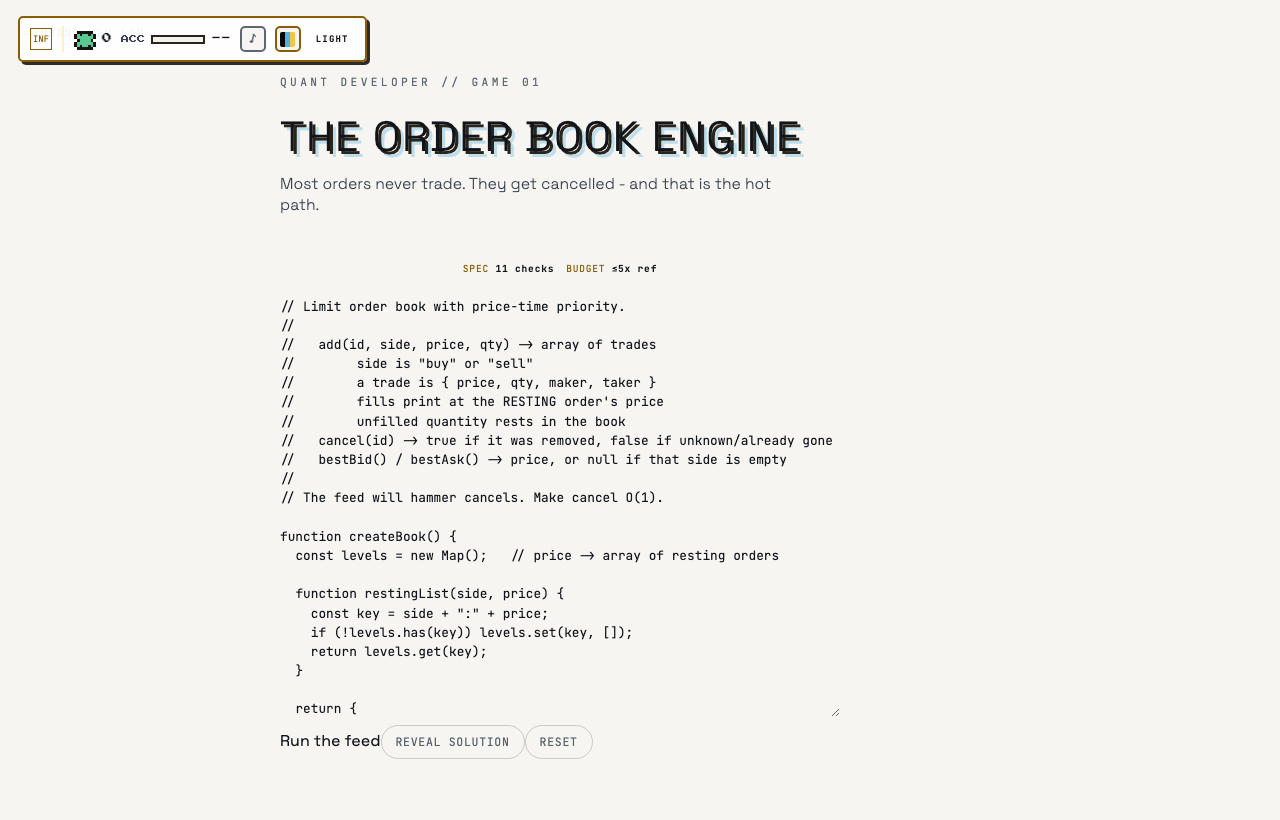
Task: Open the color palette theme switcher
Action: tap(288, 39)
